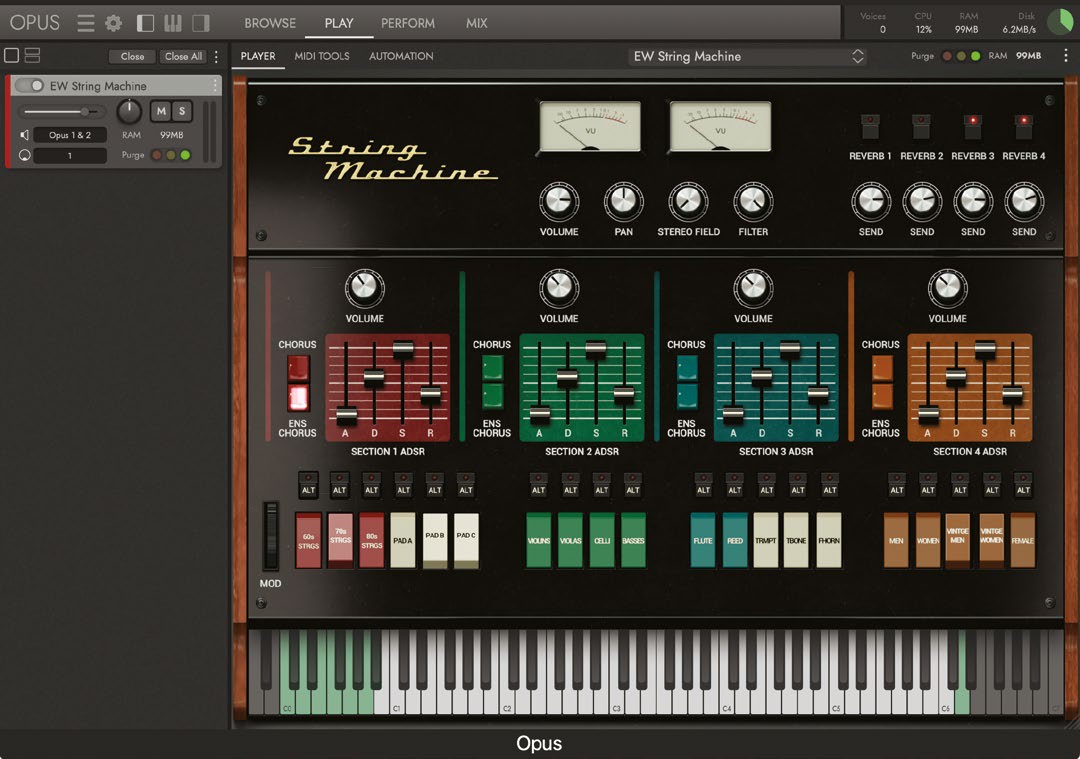Viewport: 1080px width, 759px height.
Task: Switch to the PERFORM page
Action: (408, 23)
